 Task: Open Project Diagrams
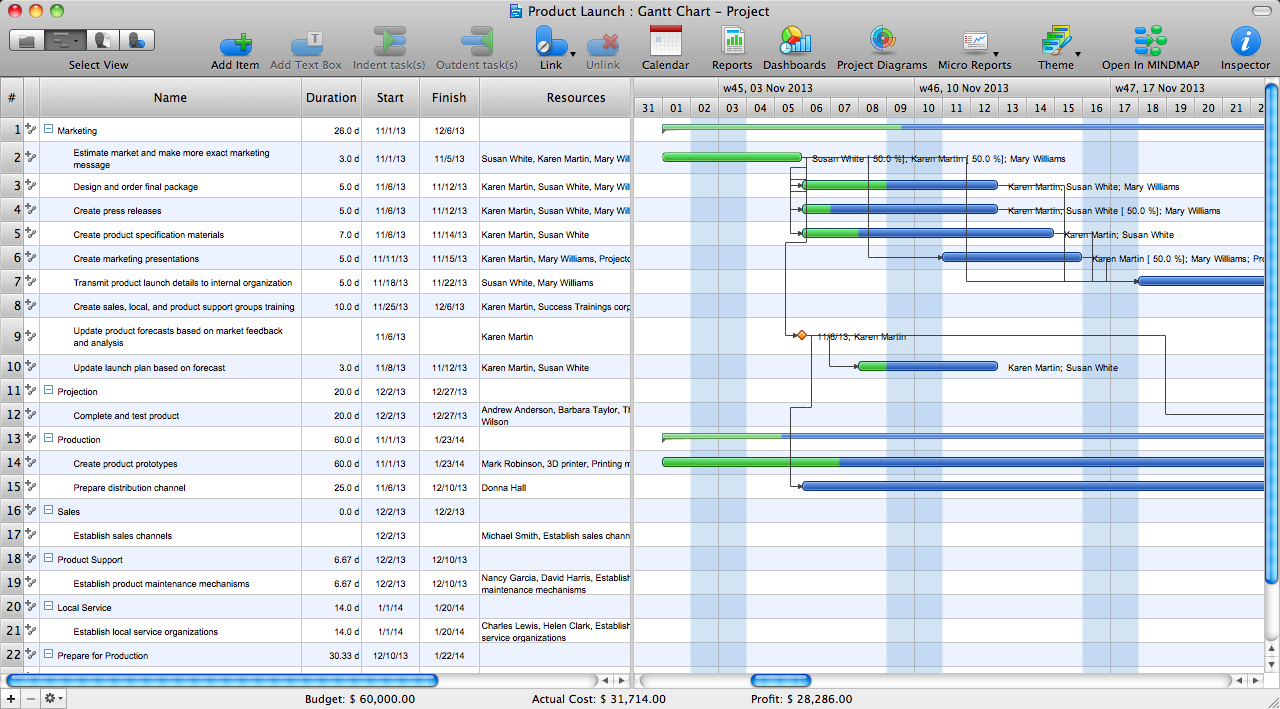pos(881,41)
